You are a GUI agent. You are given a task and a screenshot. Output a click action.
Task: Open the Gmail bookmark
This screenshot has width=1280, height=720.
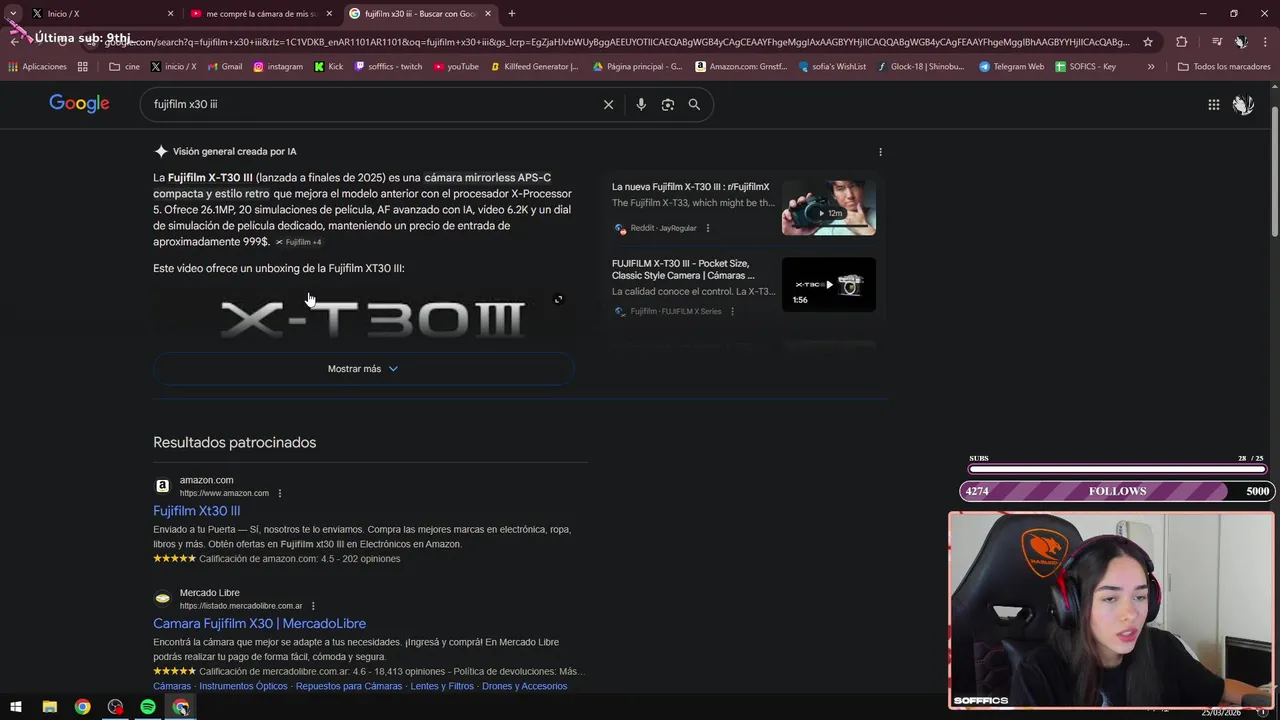tap(225, 67)
